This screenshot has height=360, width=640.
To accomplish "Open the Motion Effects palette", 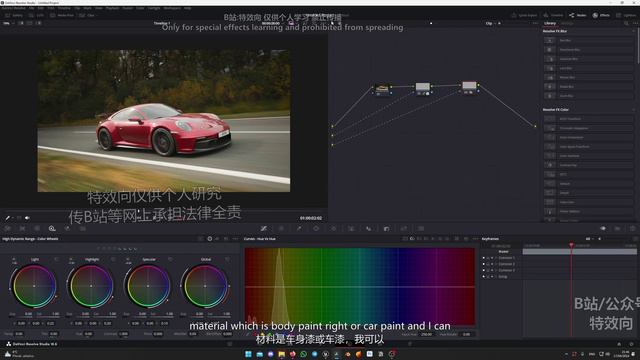I will (x=83, y=229).
